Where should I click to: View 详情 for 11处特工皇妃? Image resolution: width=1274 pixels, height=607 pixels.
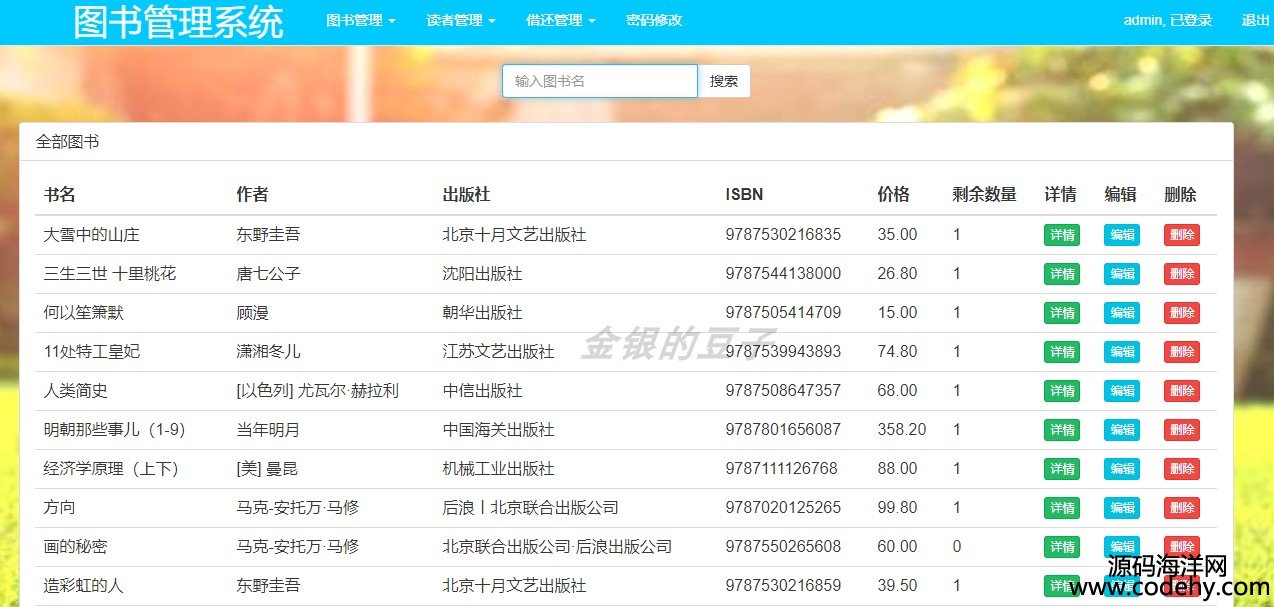[1062, 352]
